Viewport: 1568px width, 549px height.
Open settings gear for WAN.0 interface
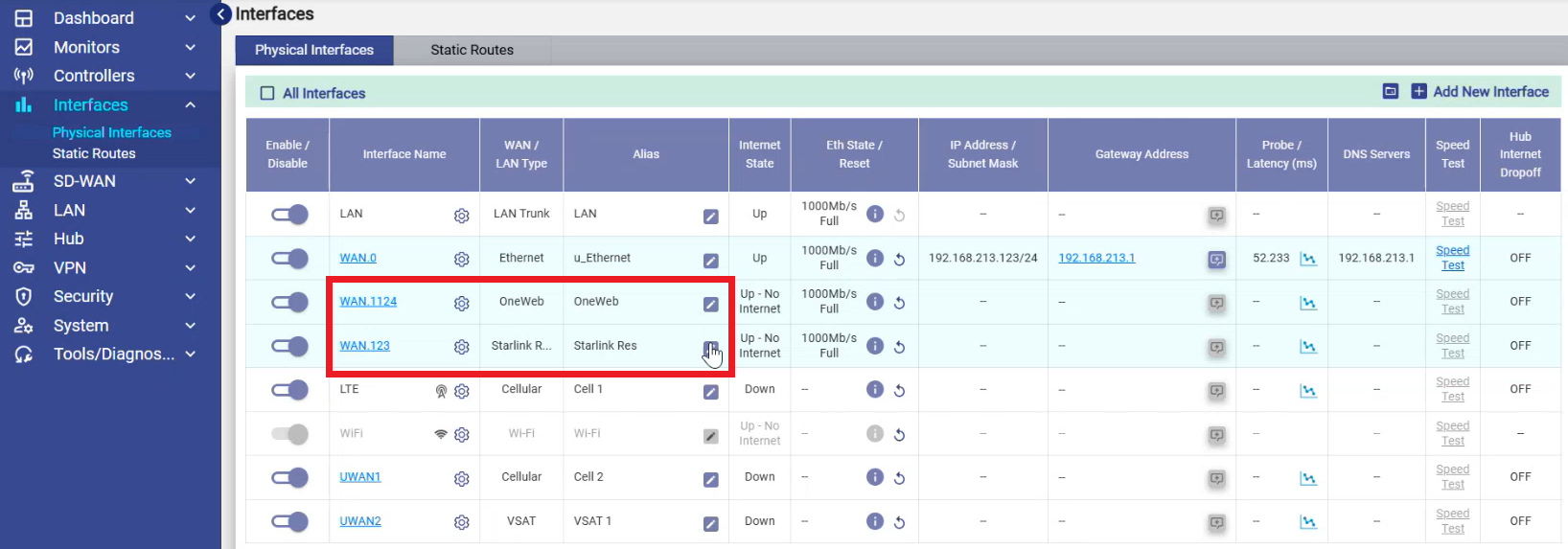coord(461,260)
